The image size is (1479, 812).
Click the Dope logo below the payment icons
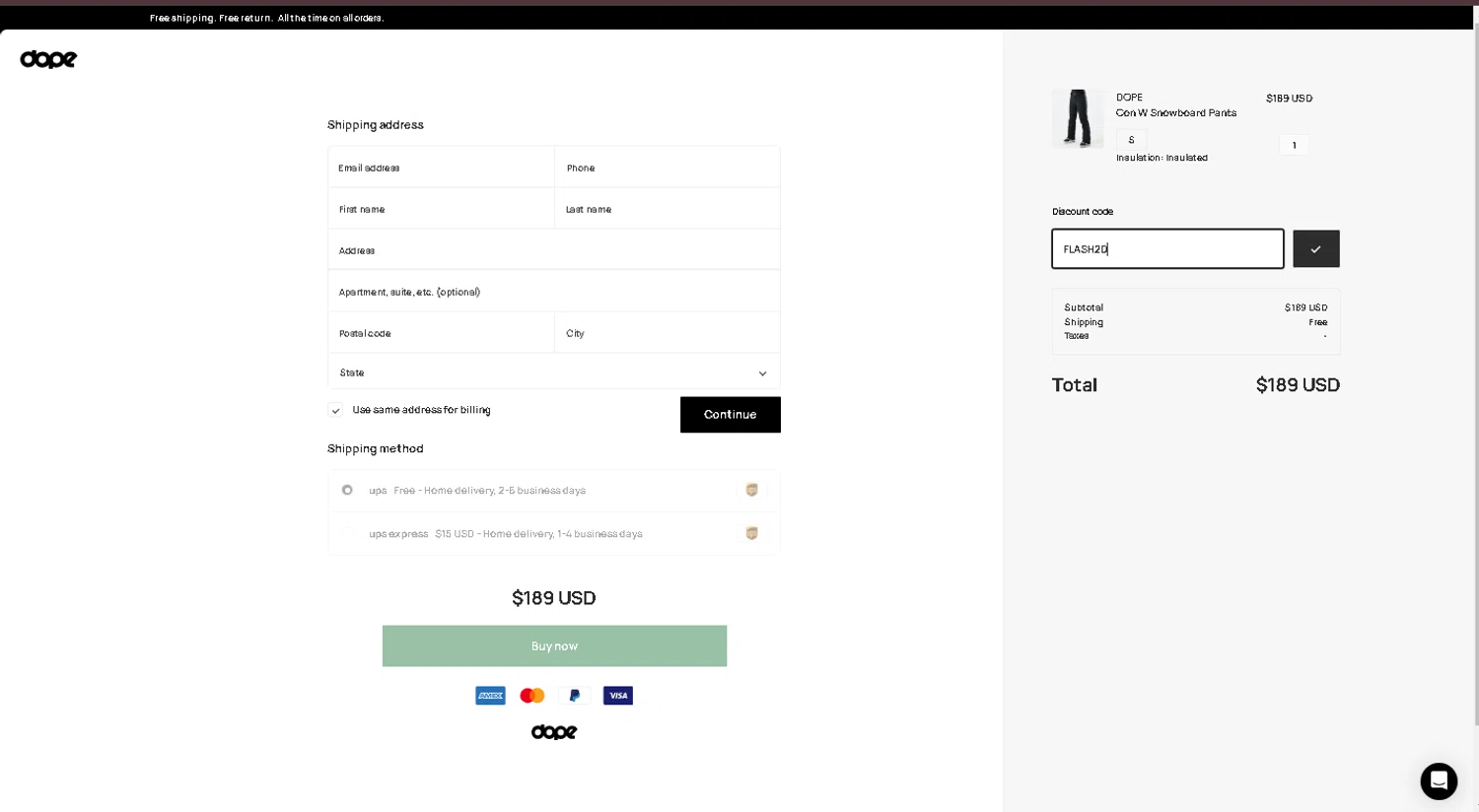(x=554, y=732)
